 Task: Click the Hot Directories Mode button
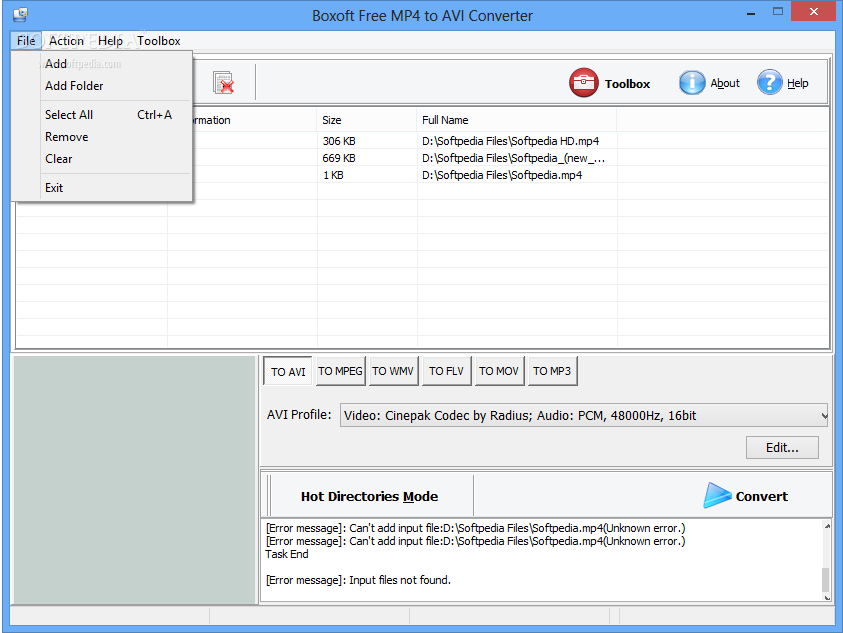click(369, 496)
